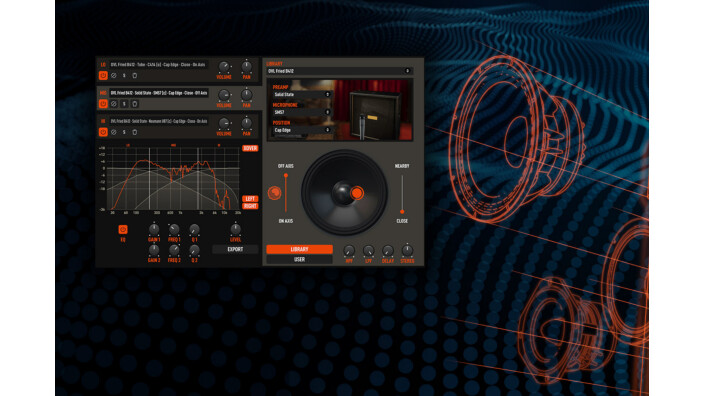Toggle the EQ power button
Screen dimensions: 704x396
(123, 229)
